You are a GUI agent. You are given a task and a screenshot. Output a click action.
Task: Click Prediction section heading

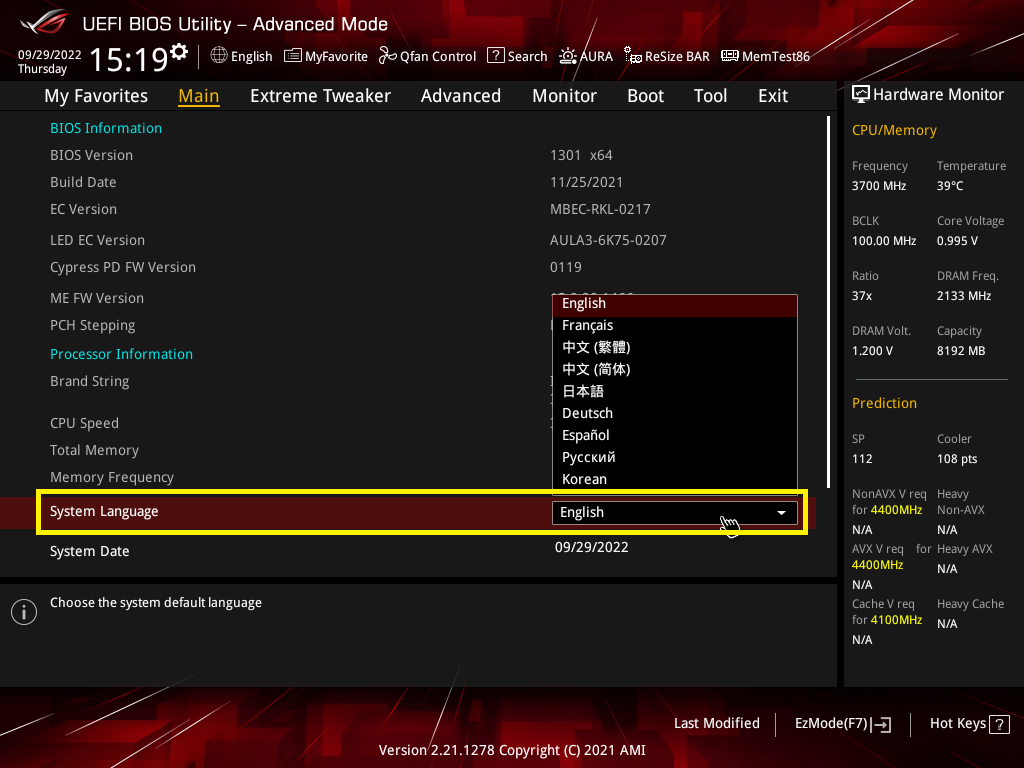pos(884,404)
